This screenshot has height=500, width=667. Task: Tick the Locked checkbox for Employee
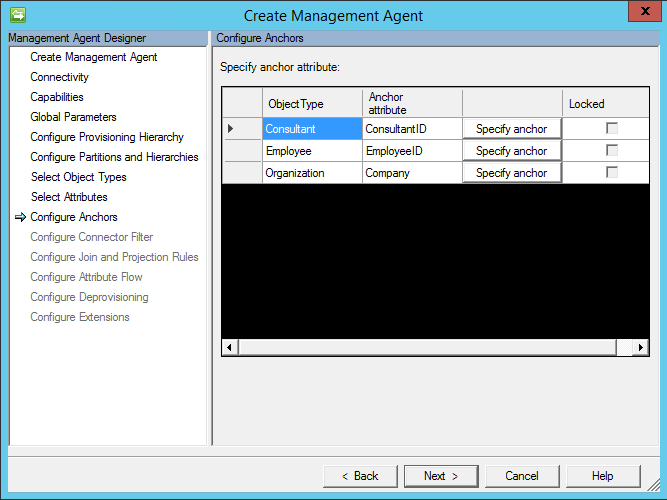click(x=612, y=150)
